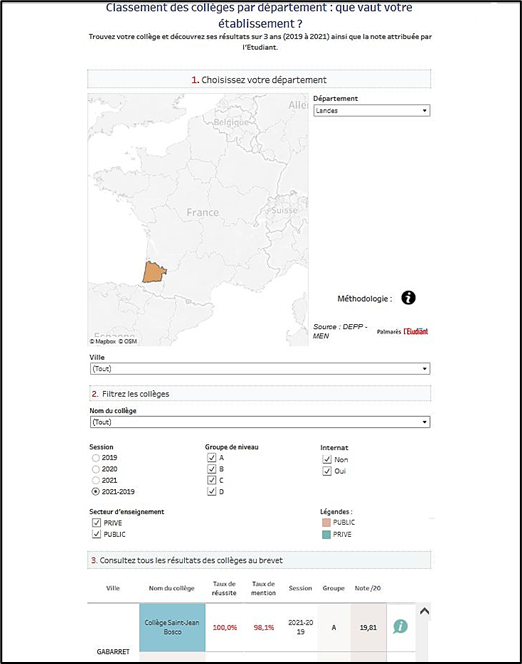Click the teal info icon for Collège Saint-Jean Bosco
Screen dimensions: 522x664
(400, 626)
